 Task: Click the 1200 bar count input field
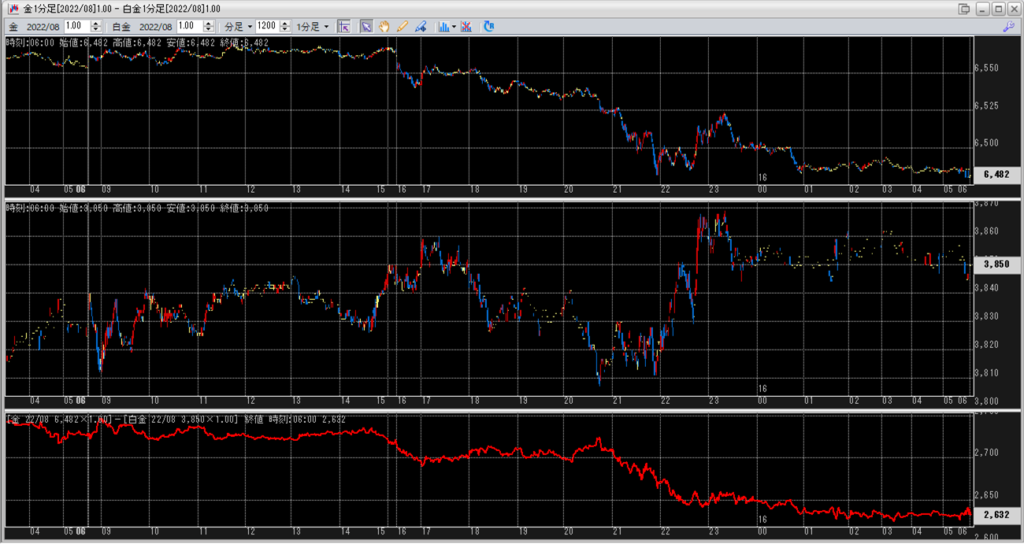(x=266, y=26)
